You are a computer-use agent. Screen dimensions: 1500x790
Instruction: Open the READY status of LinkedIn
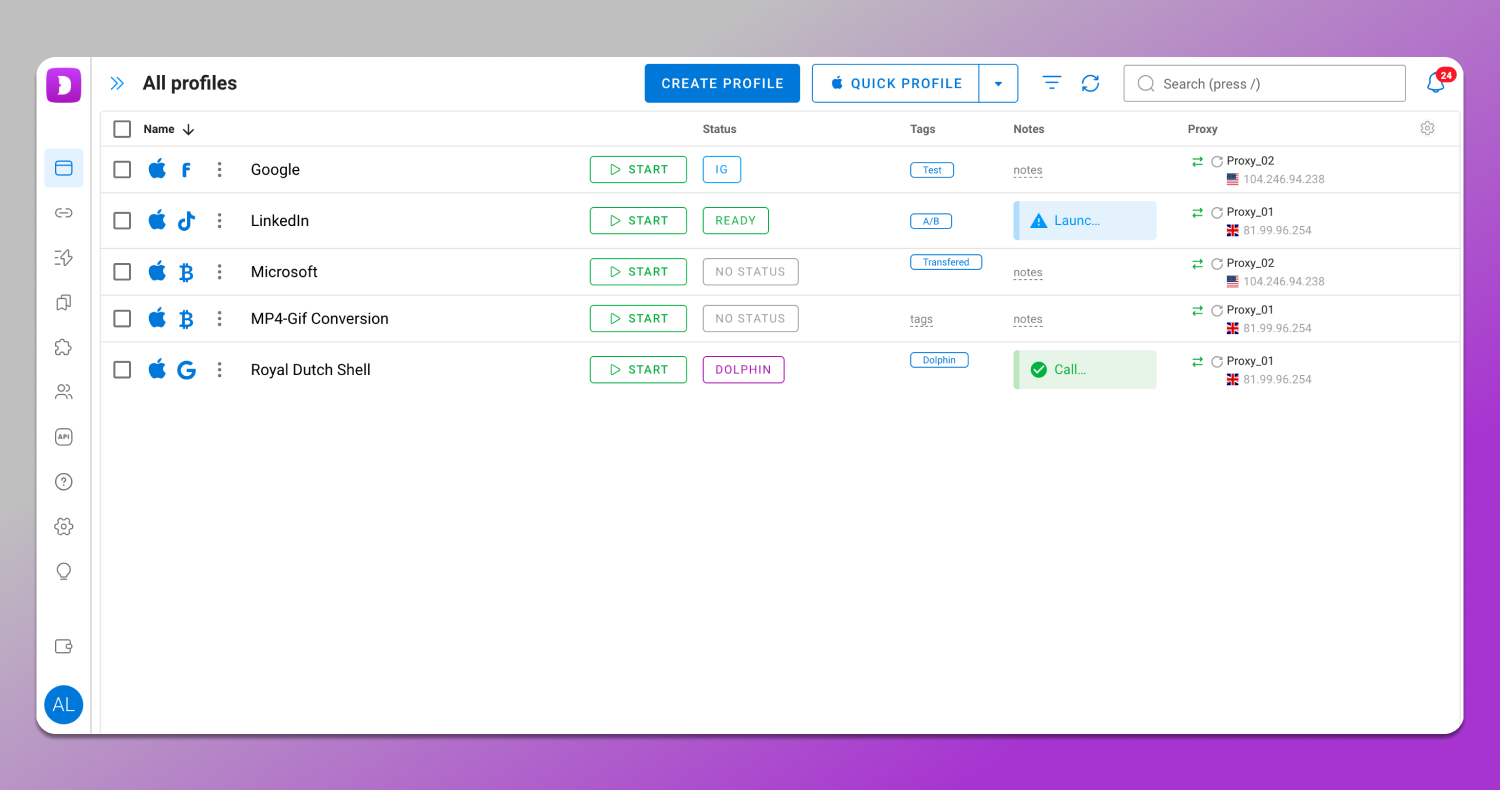click(735, 221)
